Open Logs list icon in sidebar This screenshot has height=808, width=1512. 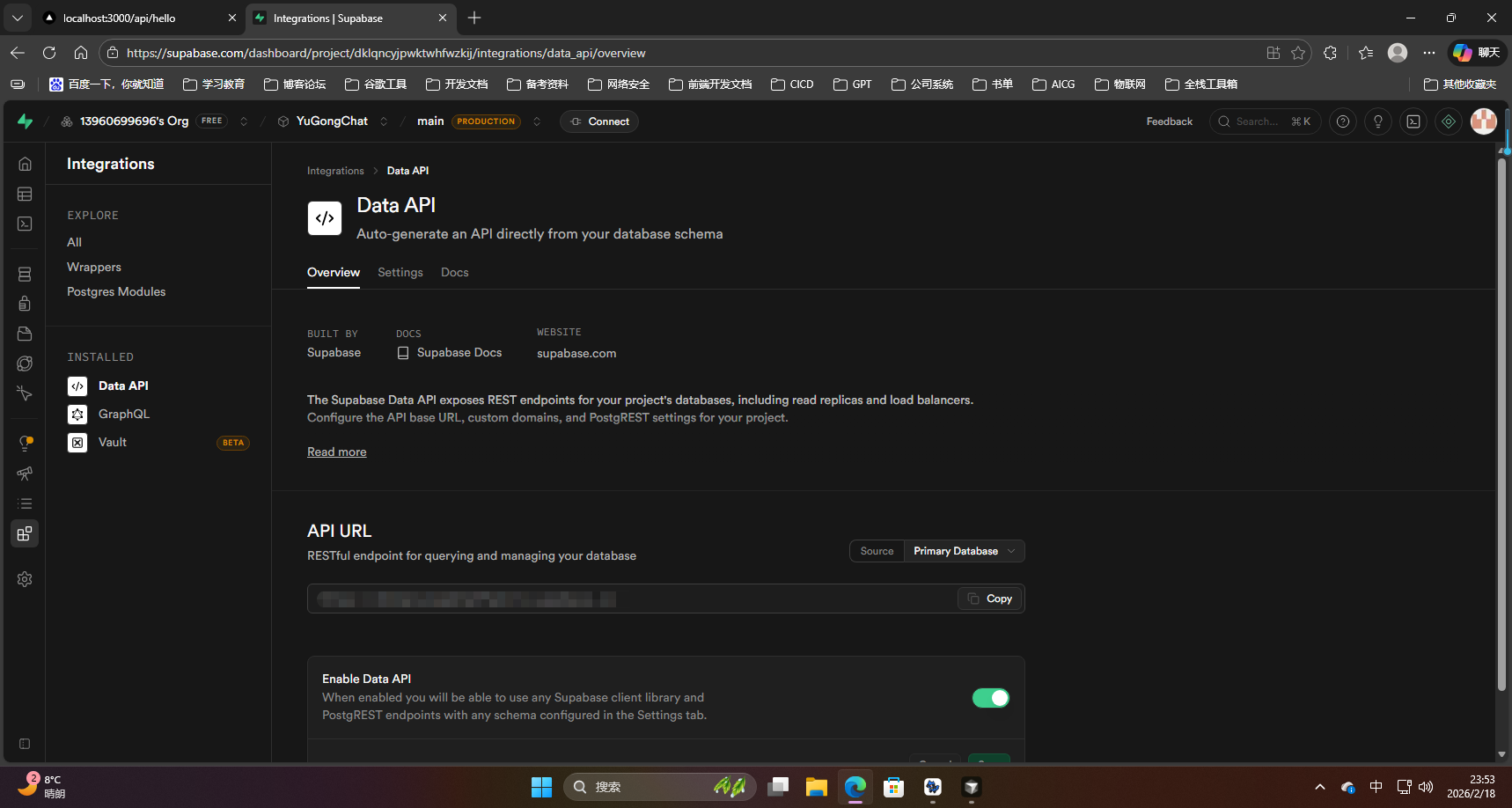tap(25, 503)
